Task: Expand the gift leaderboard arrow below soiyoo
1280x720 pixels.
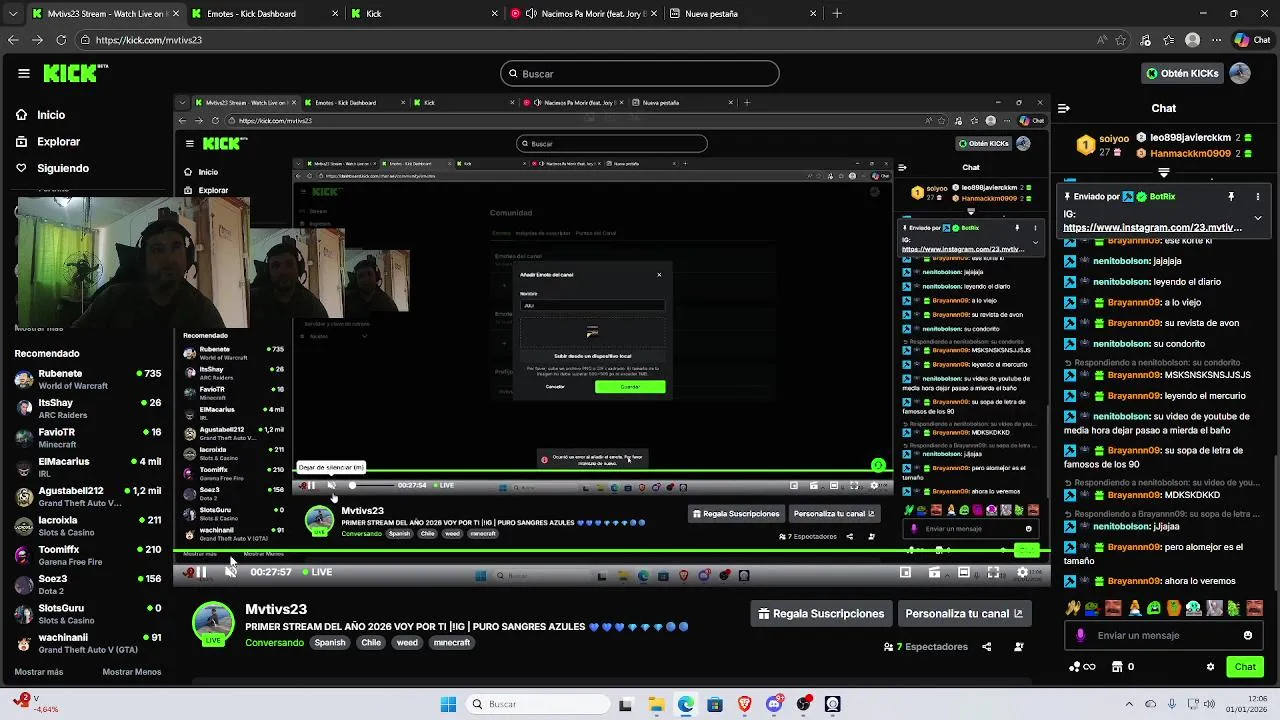Action: (1163, 173)
